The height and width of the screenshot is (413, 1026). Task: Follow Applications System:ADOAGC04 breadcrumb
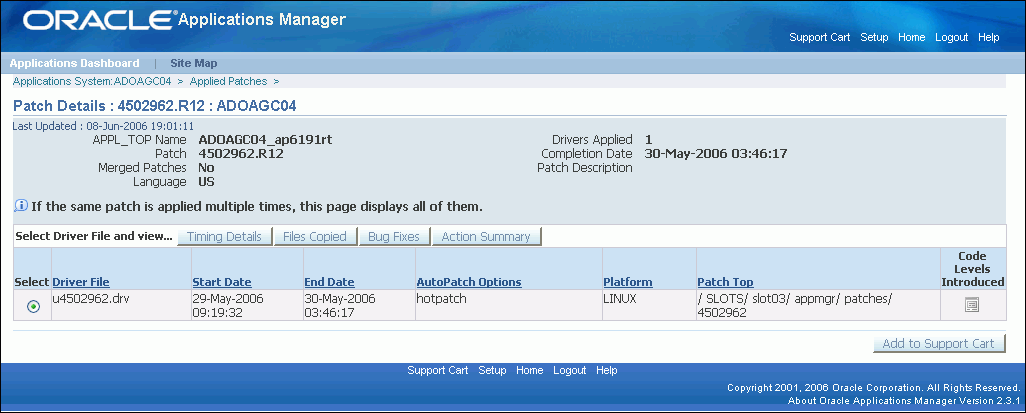(x=92, y=82)
